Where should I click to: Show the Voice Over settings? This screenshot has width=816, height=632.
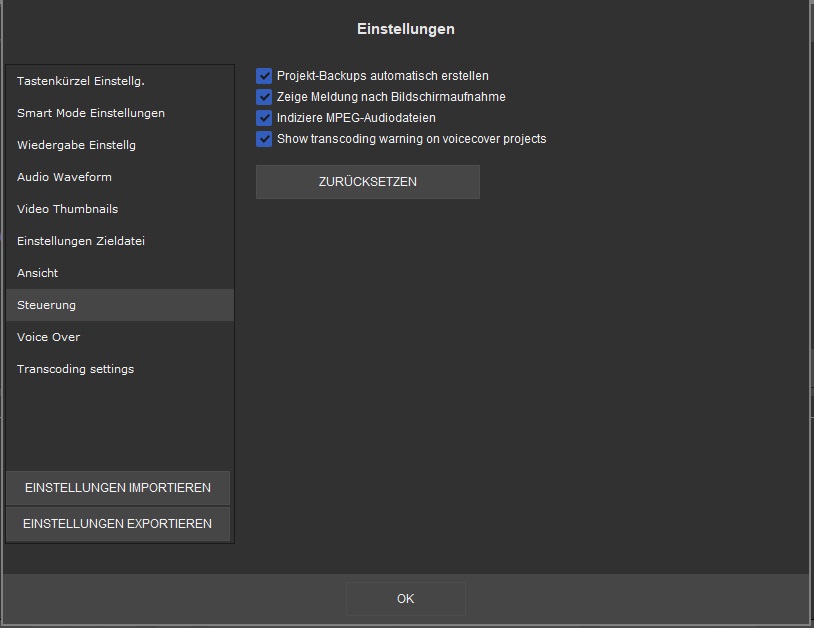48,337
